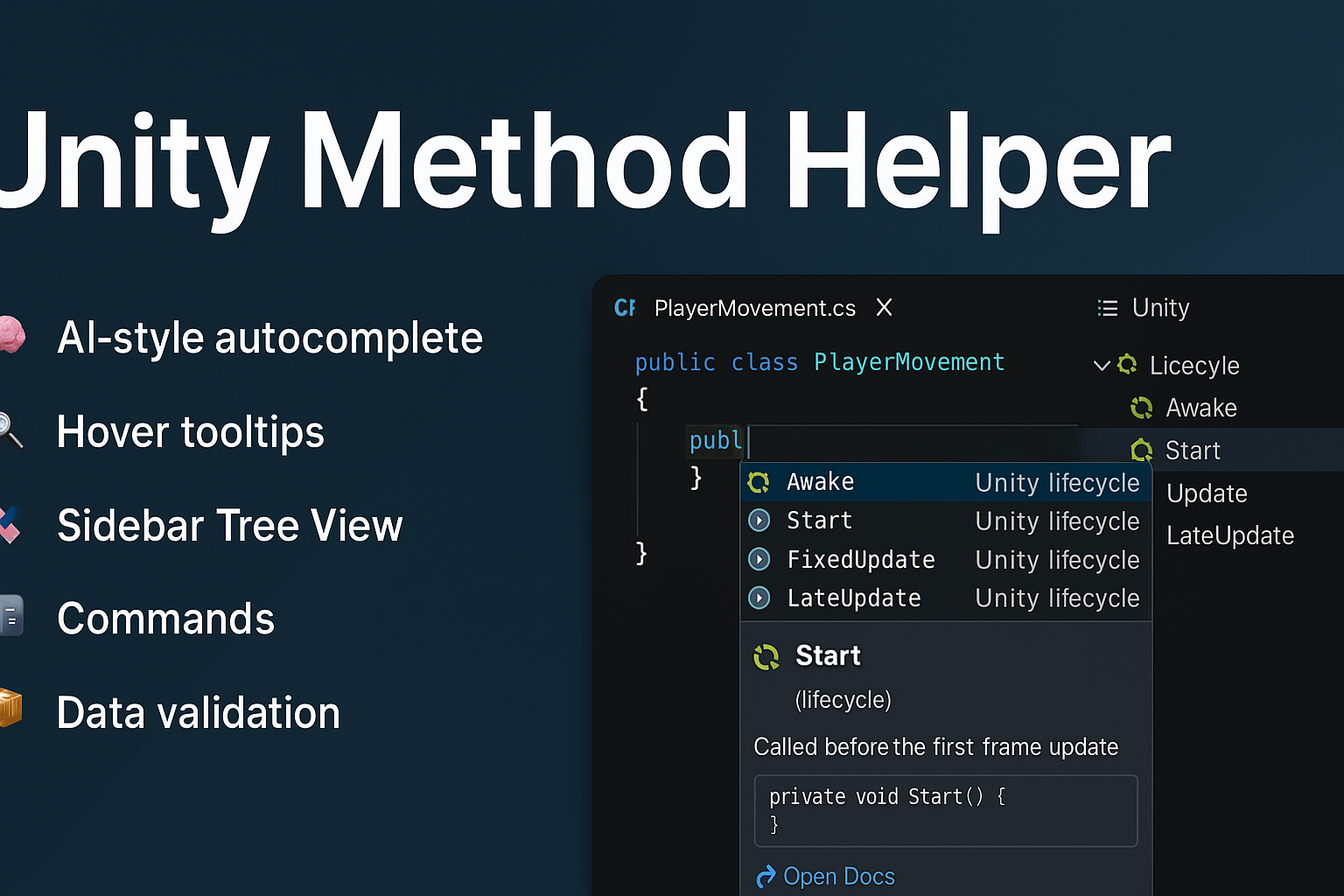Click the 'public' keyword in class declaration

pos(675,362)
